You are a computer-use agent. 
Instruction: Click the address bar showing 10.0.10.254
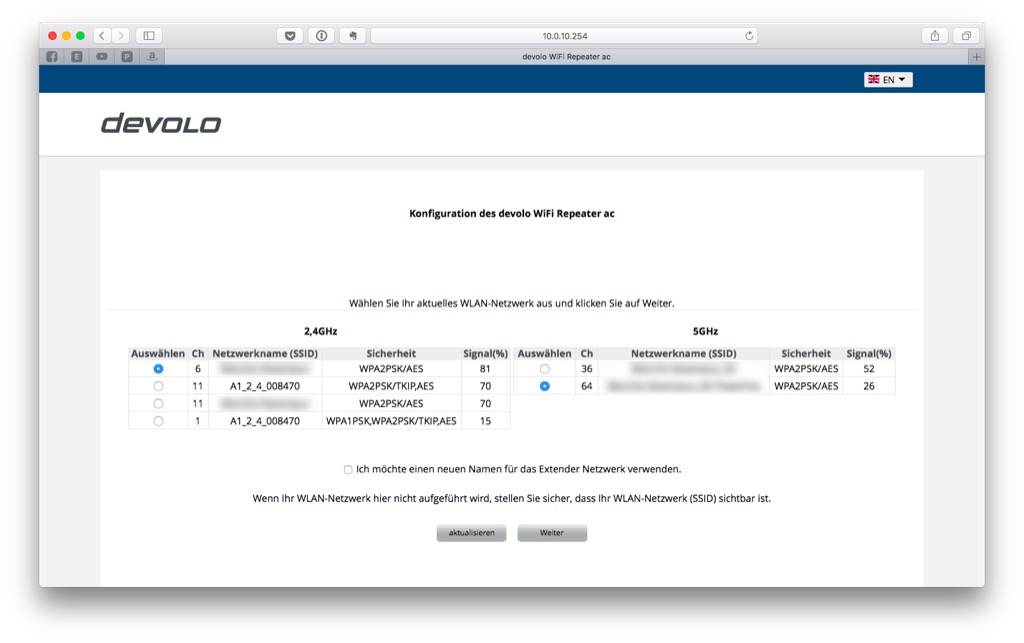pyautogui.click(x=564, y=36)
